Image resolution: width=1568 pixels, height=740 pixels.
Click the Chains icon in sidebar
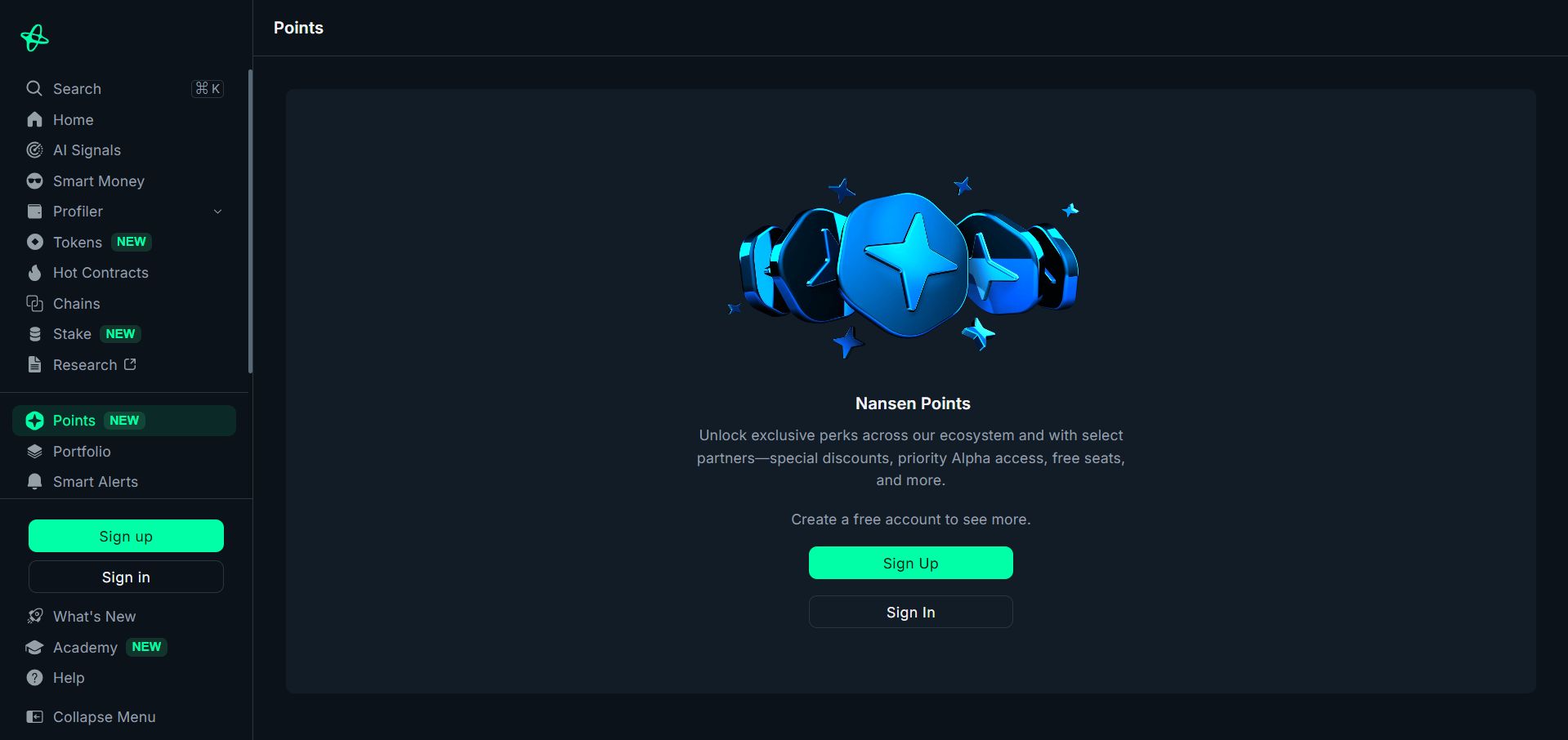34,304
